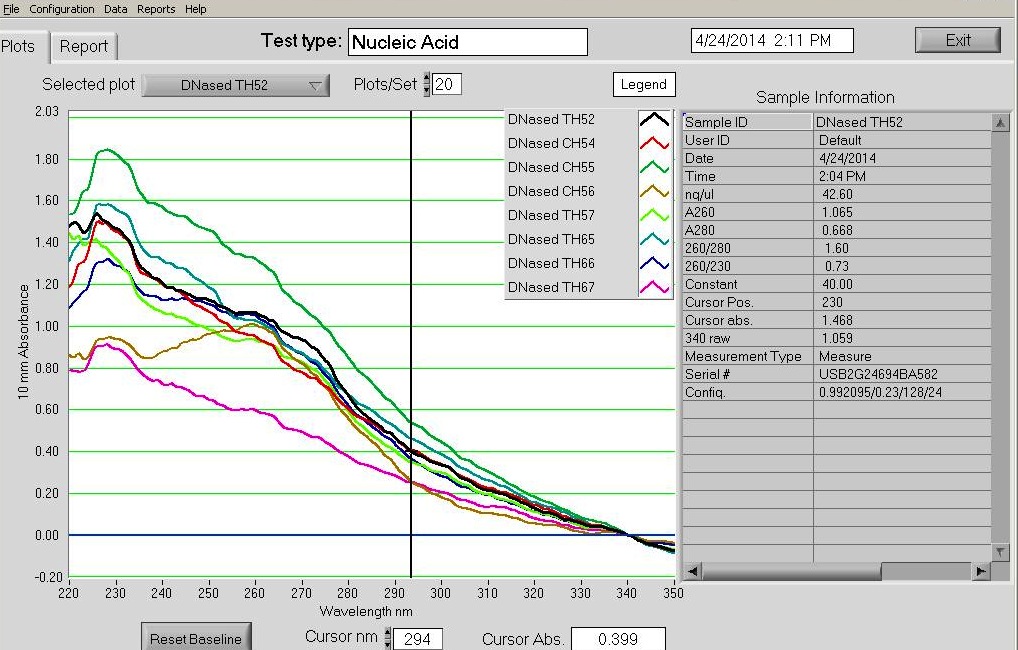1018x650 pixels.
Task: Open the File menu
Action: pyautogui.click(x=11, y=9)
